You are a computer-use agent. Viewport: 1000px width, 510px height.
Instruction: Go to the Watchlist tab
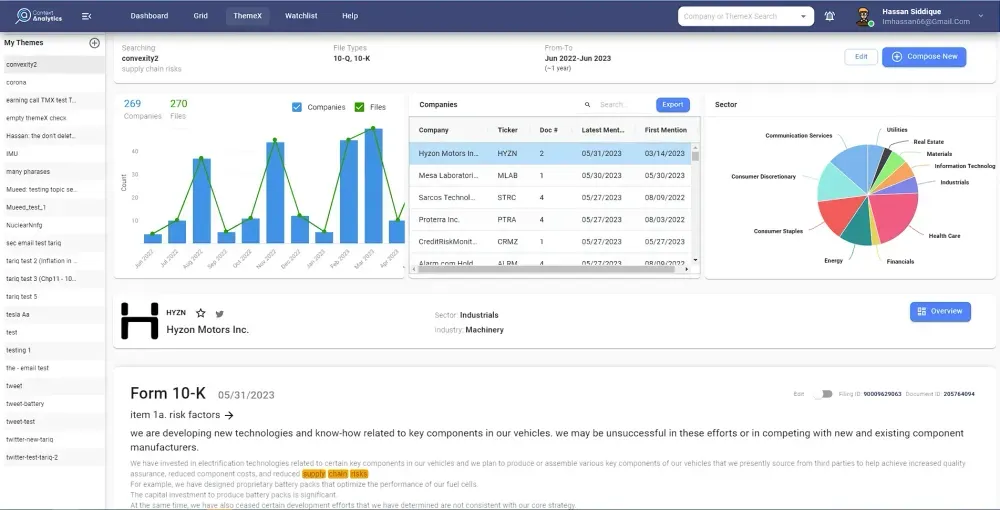[301, 16]
